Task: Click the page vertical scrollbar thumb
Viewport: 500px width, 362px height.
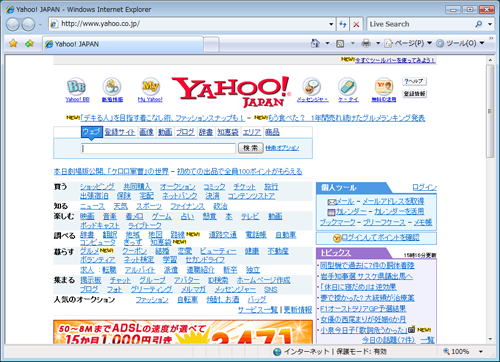Action: click(x=490, y=111)
